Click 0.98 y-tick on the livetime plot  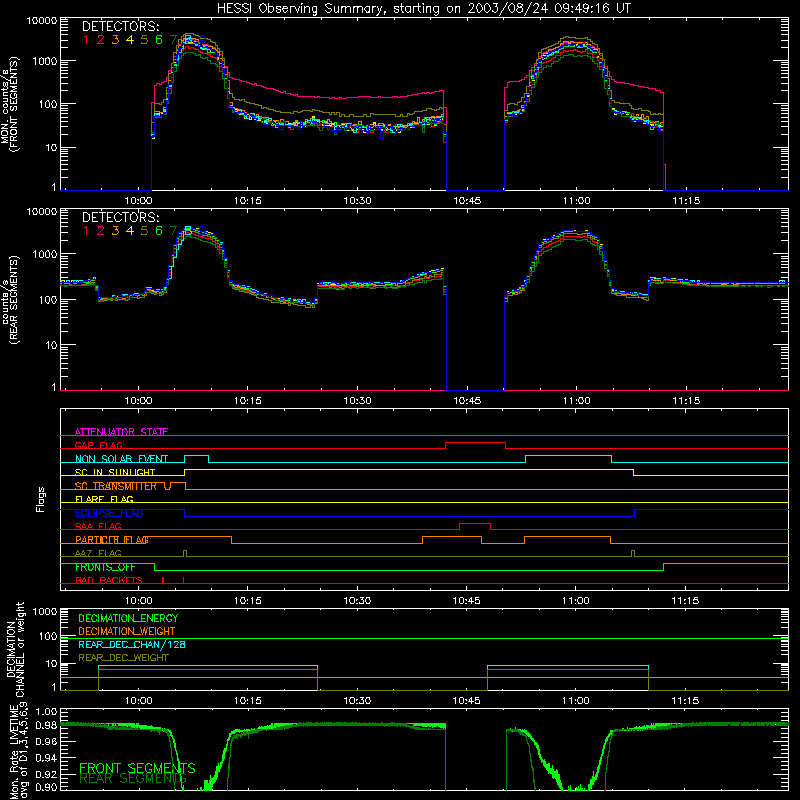pos(46,726)
